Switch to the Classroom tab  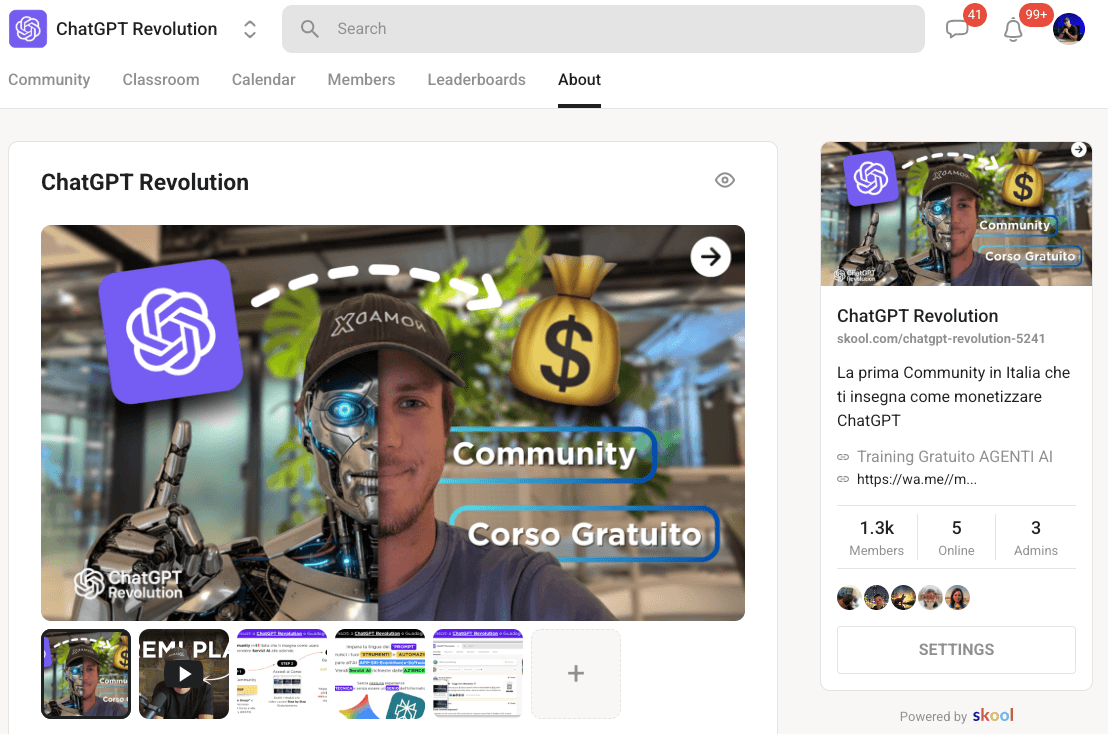coord(161,80)
